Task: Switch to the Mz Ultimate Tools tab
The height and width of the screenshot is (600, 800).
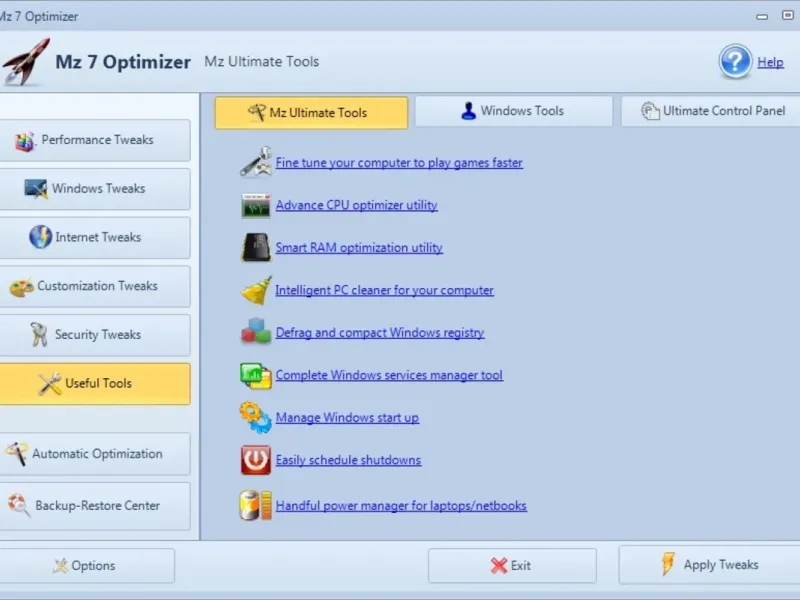Action: (x=311, y=113)
